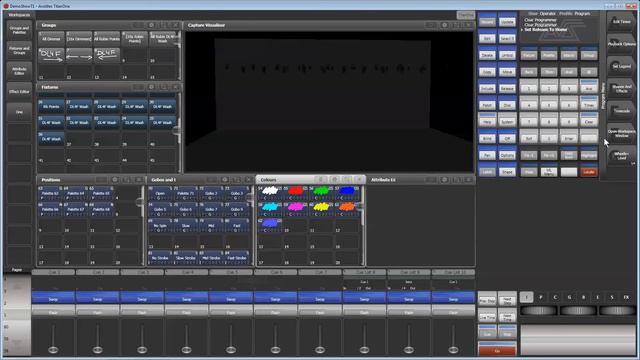640x360 pixels.
Task: Select the violet colour palette
Action: pos(269,225)
